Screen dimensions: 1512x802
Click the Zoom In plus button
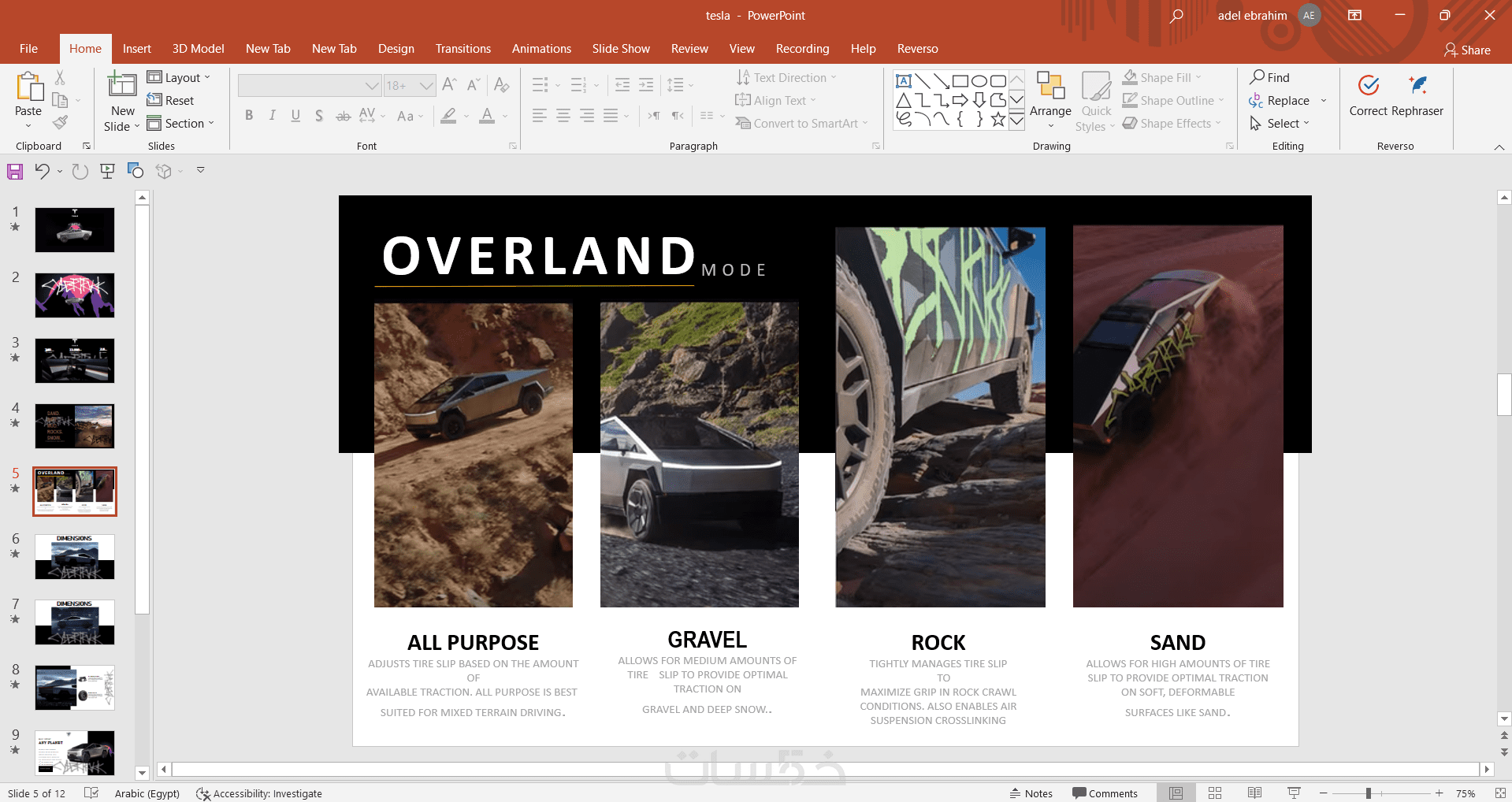(1439, 793)
